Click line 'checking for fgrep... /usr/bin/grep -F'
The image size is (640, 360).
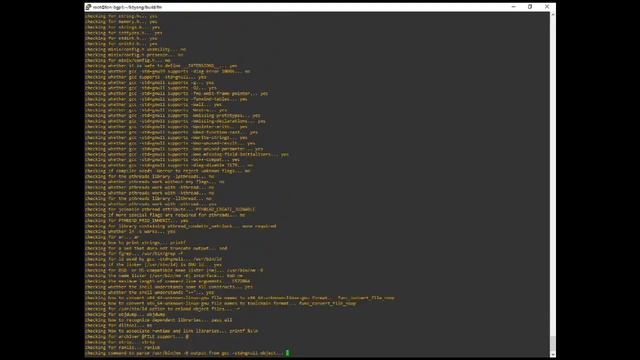coord(134,253)
